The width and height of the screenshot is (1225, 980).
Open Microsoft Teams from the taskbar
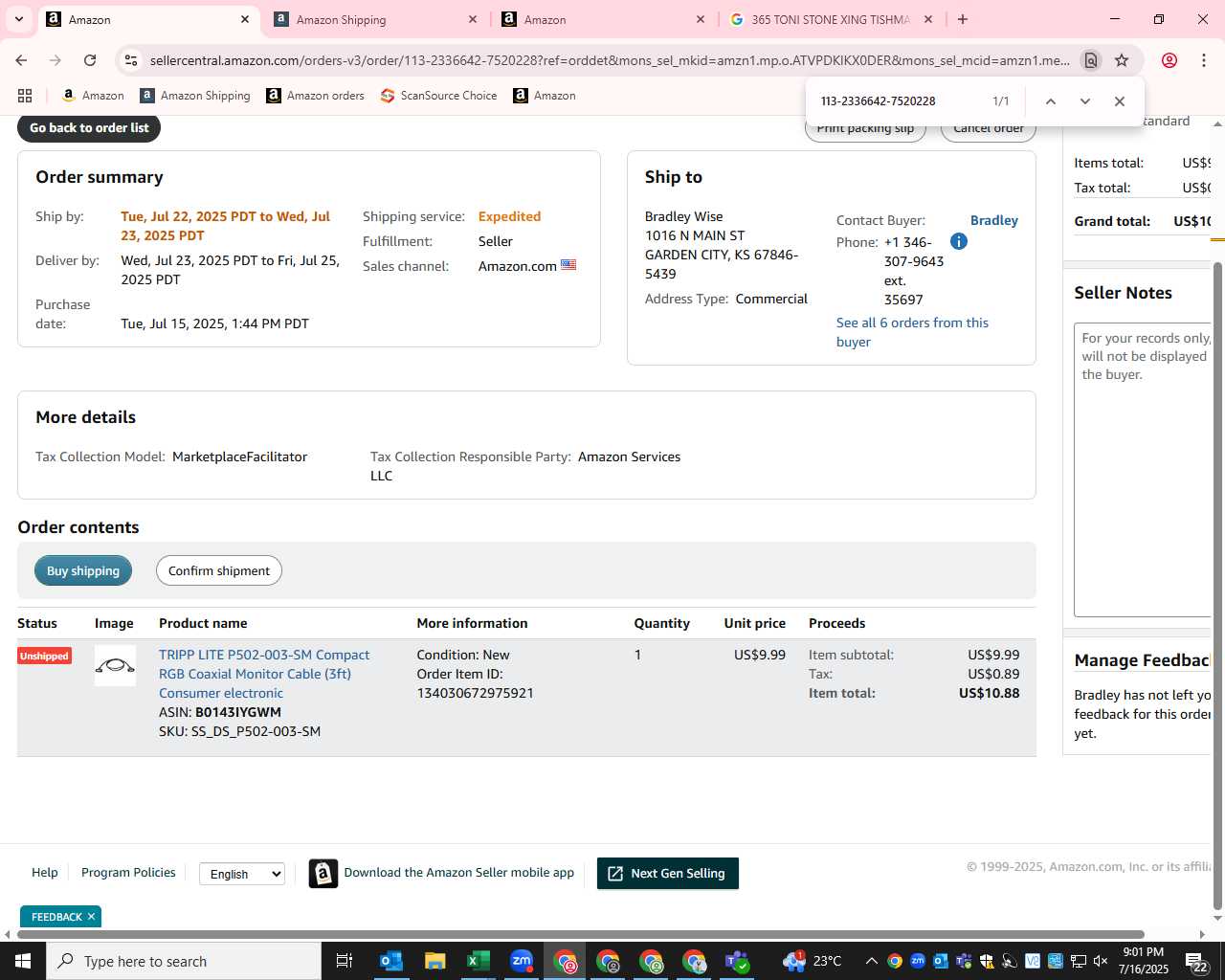pos(737,961)
